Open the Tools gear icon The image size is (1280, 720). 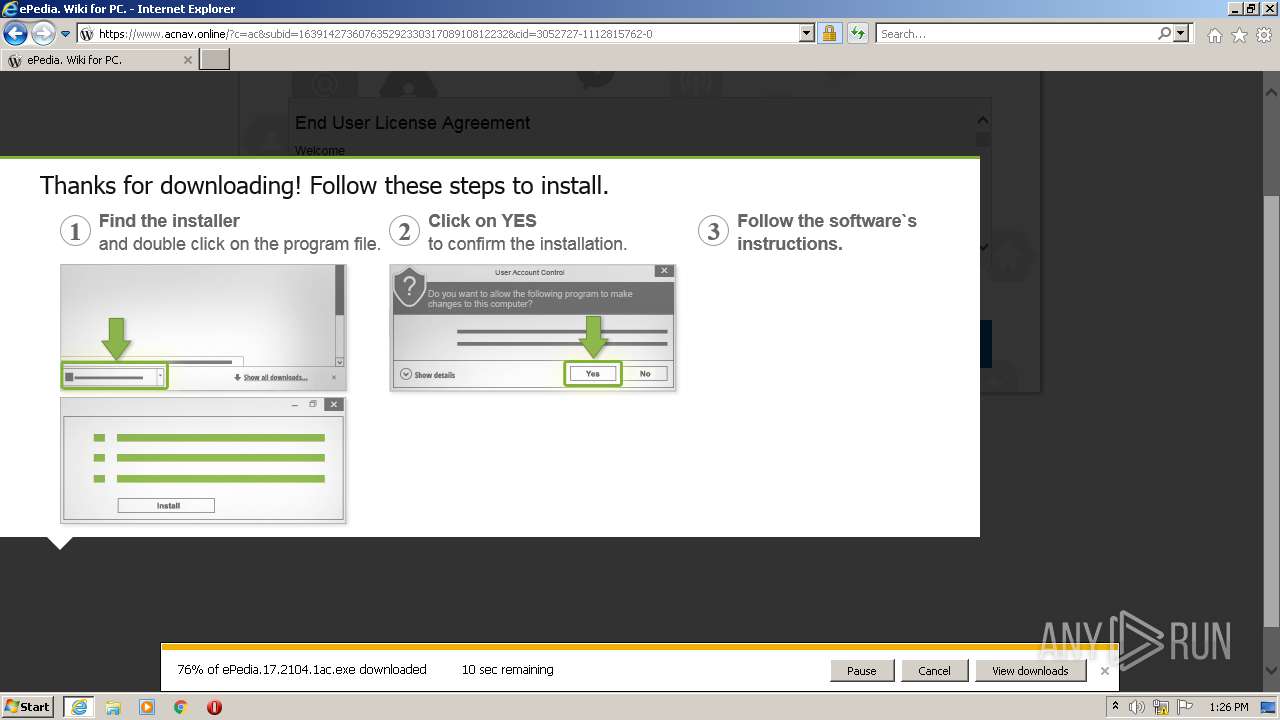pos(1264,35)
